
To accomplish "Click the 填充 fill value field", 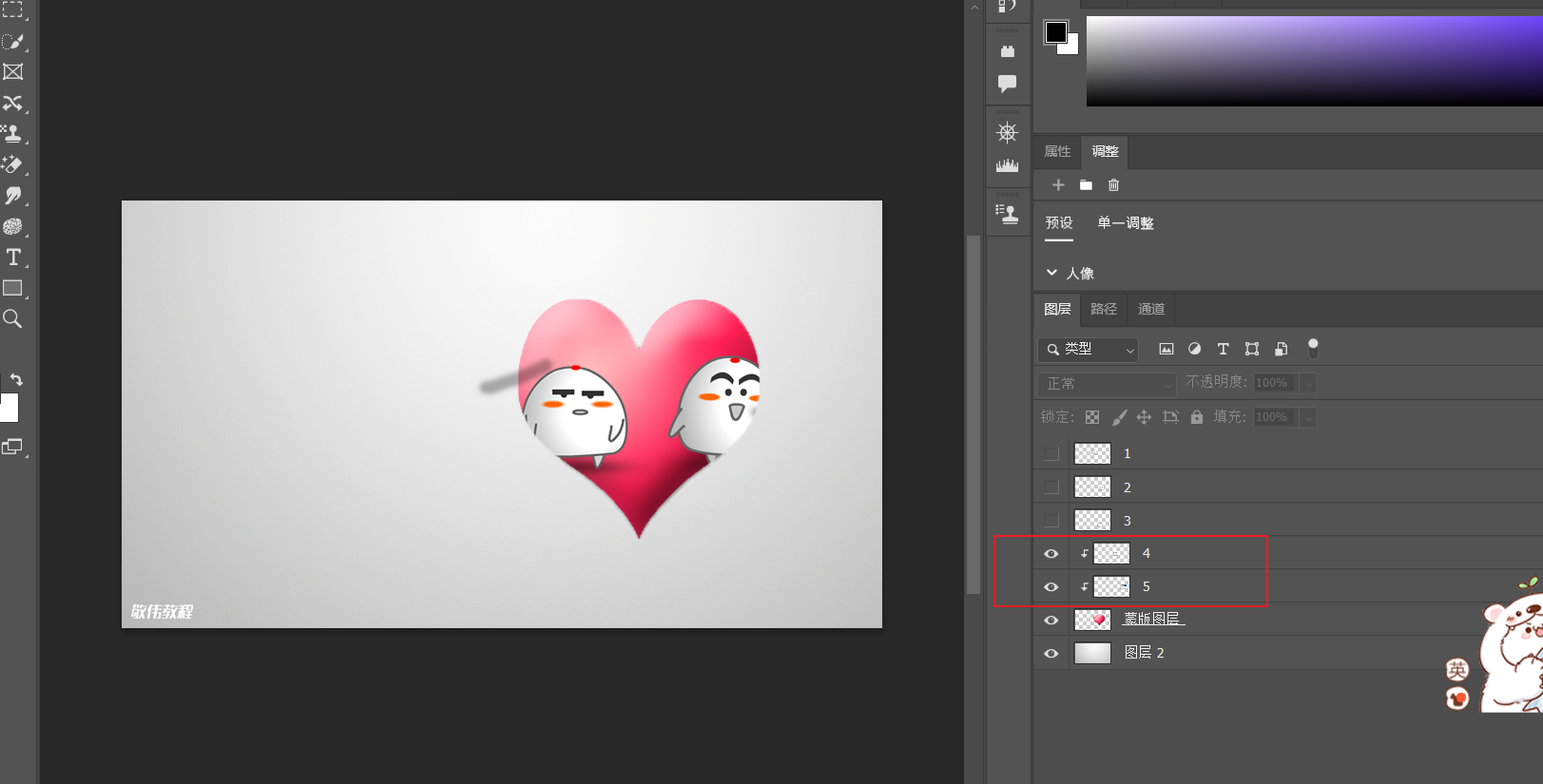I will click(1276, 417).
